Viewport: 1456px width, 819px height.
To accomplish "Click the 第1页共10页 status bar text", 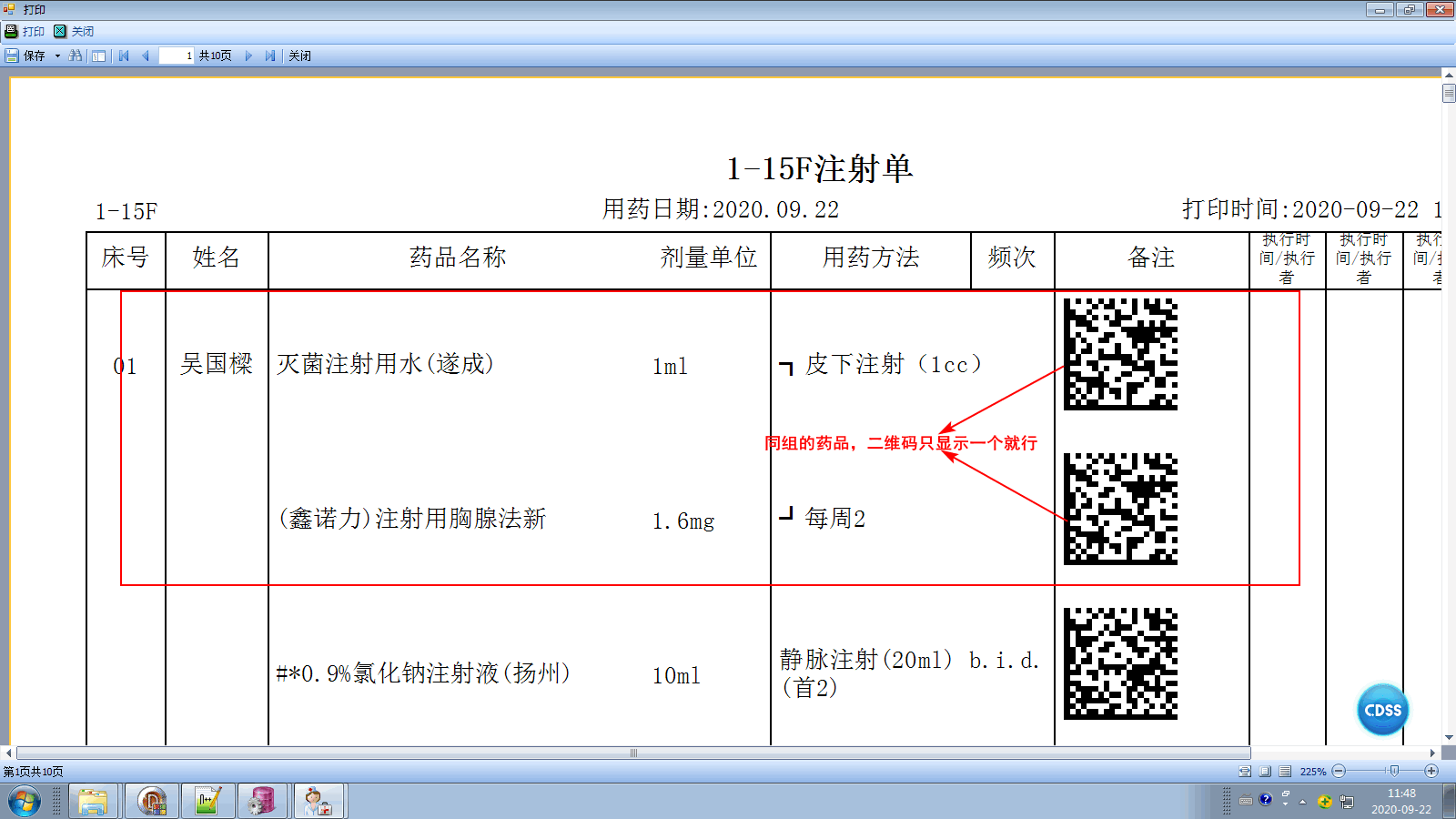I will (x=34, y=772).
